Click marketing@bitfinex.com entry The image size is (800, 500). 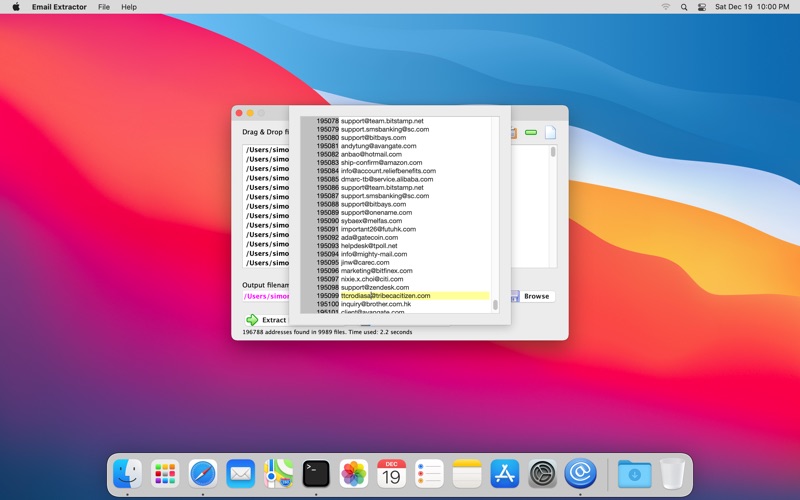377,271
